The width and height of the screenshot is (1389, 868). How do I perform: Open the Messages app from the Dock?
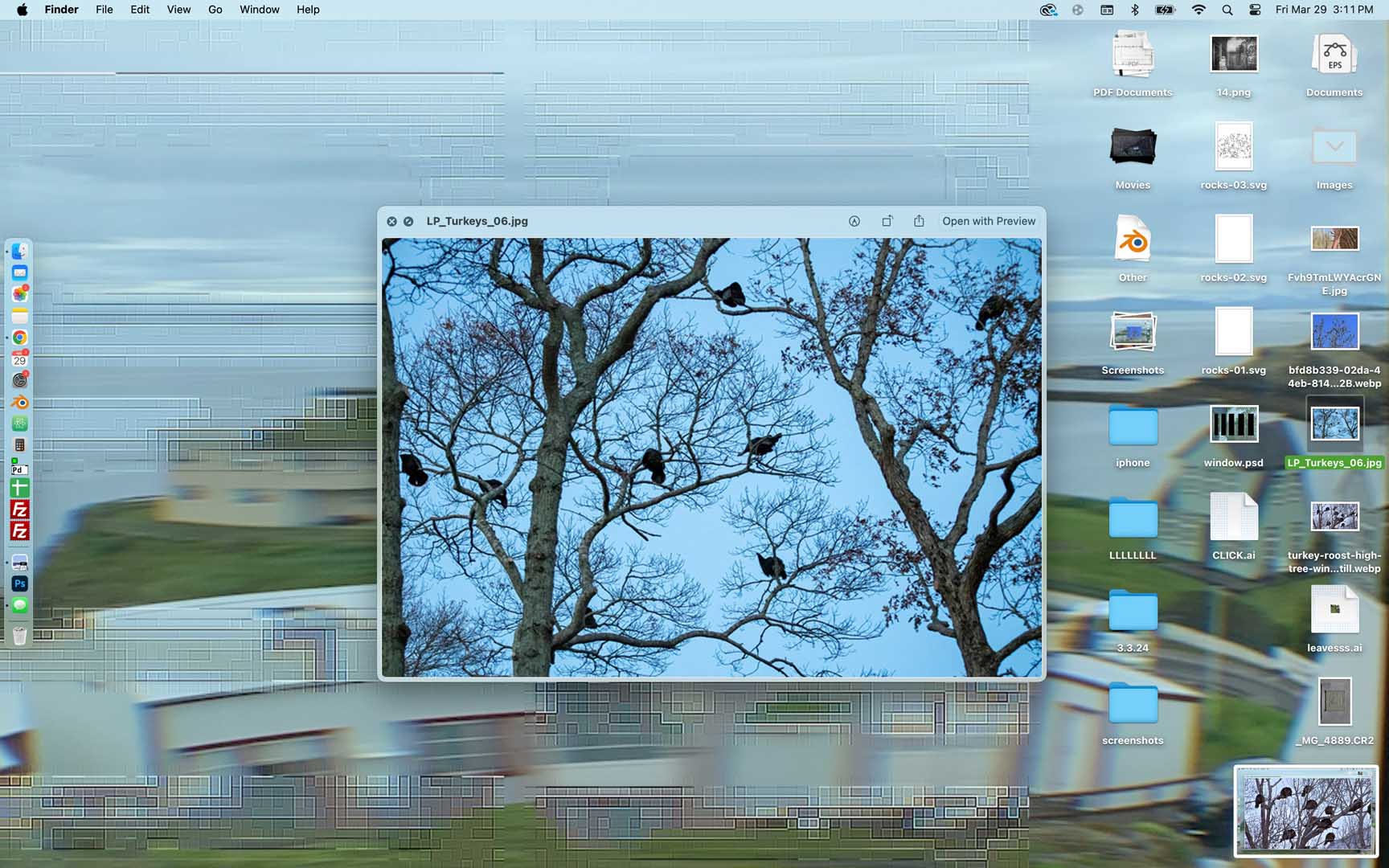[x=20, y=605]
